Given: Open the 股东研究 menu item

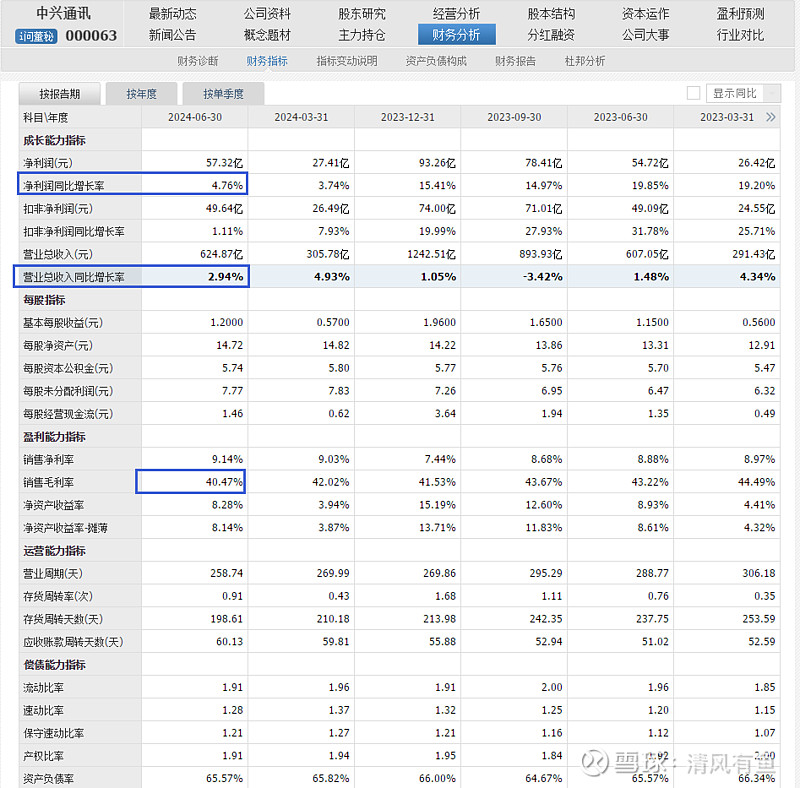Looking at the screenshot, I should [x=362, y=13].
